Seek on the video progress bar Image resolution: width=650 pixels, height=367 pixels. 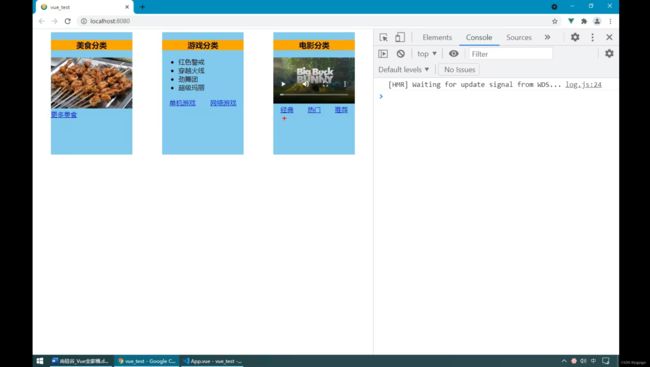(x=314, y=95)
